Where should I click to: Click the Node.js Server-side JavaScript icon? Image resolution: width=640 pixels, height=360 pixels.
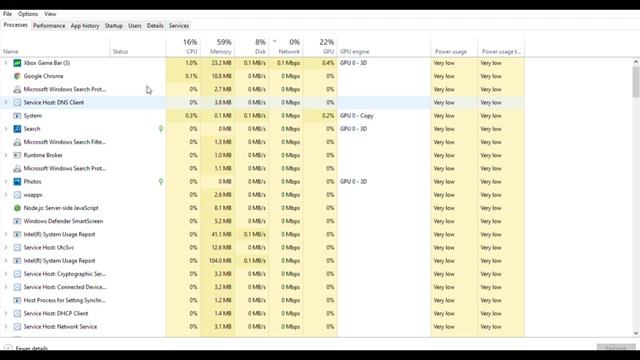[17, 208]
